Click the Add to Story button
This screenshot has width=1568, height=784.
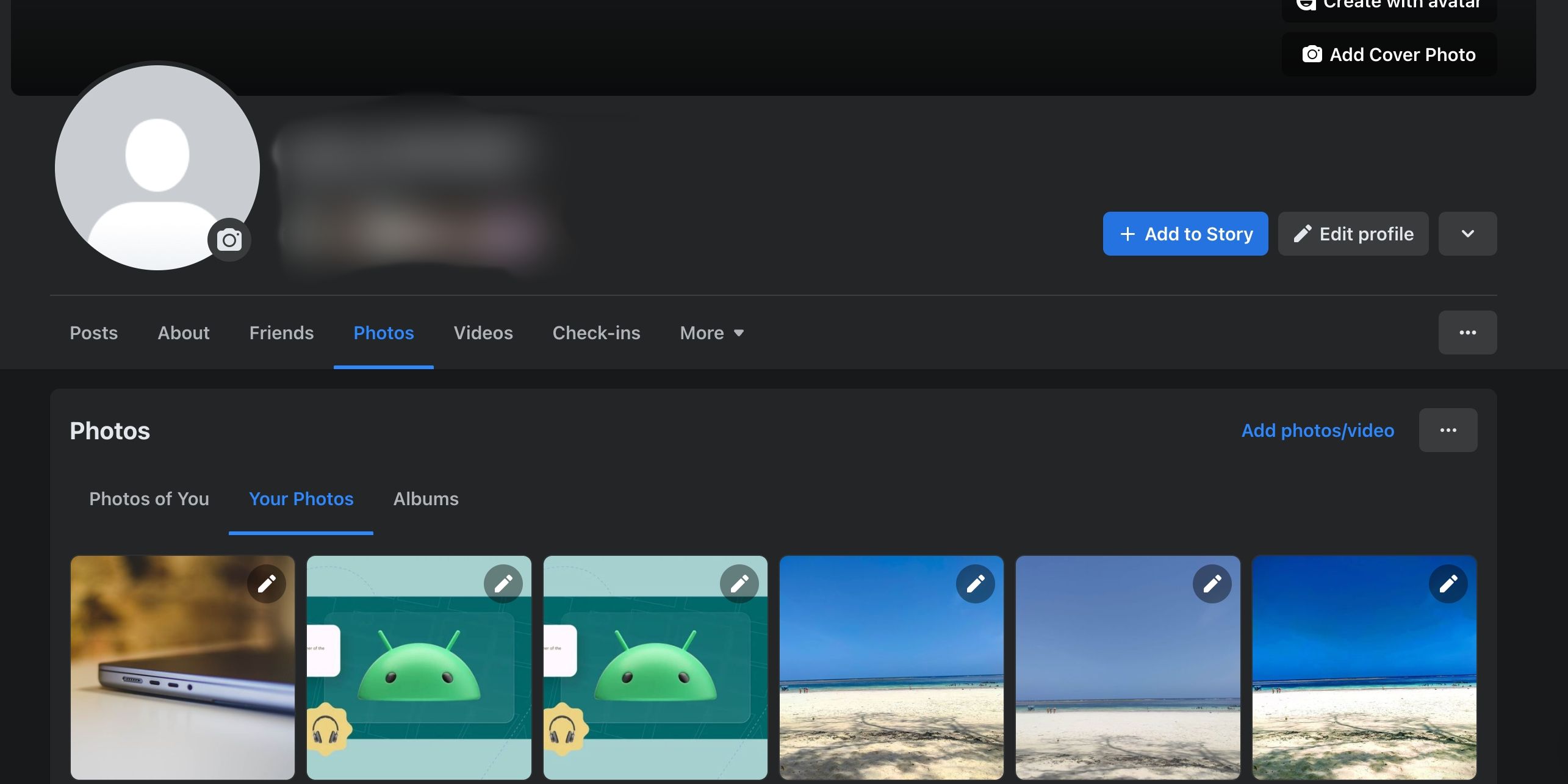[x=1185, y=234]
